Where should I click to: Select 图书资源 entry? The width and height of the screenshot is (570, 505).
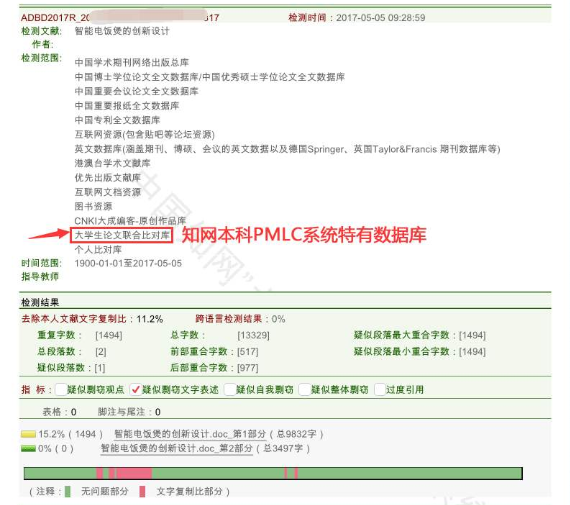pyautogui.click(x=93, y=207)
